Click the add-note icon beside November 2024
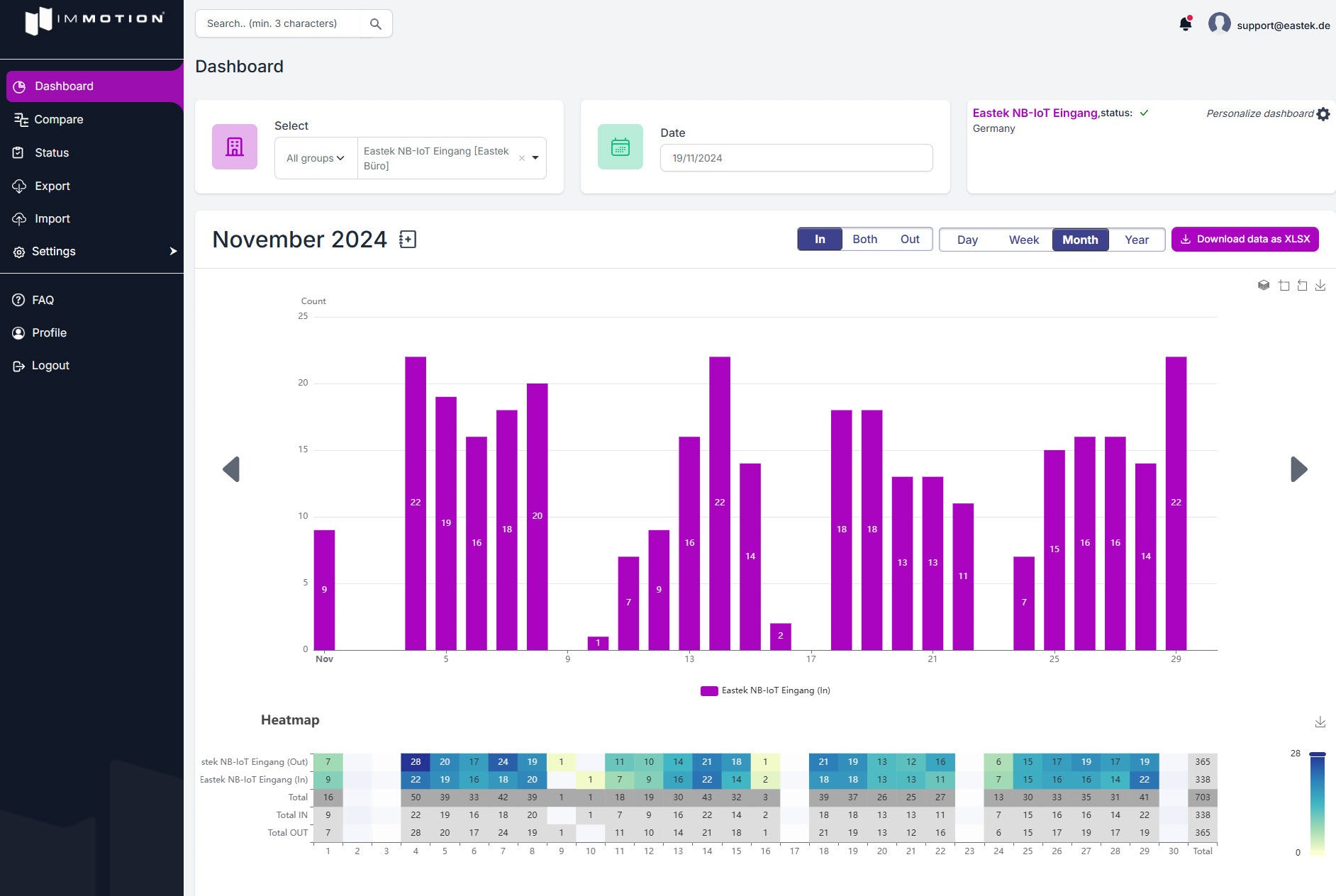This screenshot has height=896, width=1336. point(408,240)
